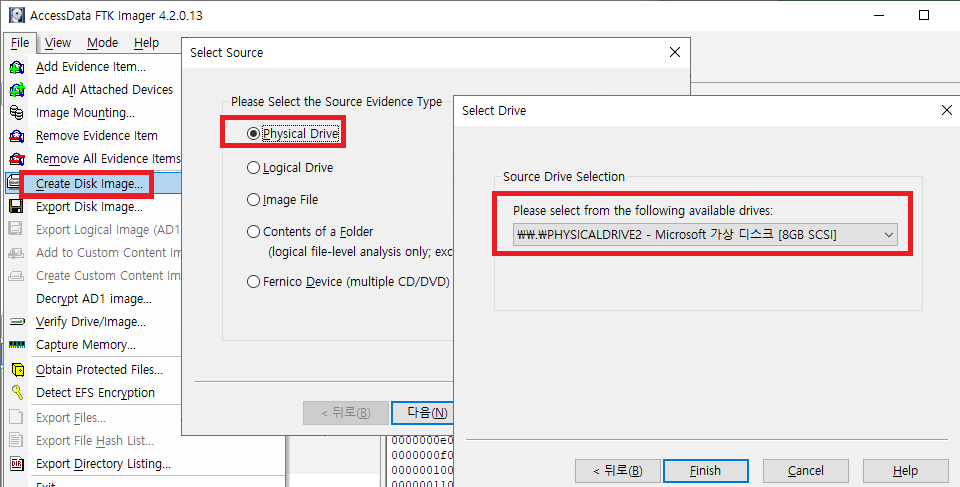Viewport: 960px width, 487px height.
Task: Click the Add All Attached Devices icon
Action: pos(16,90)
